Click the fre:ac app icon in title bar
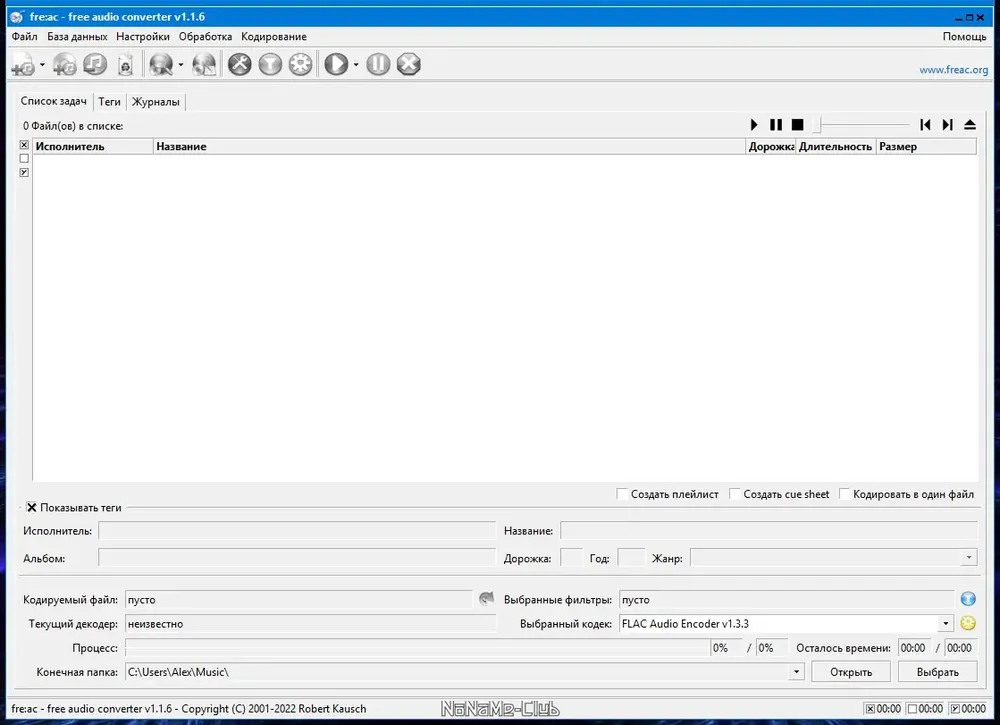Screen dimensions: 1000x725 (x=17, y=17)
